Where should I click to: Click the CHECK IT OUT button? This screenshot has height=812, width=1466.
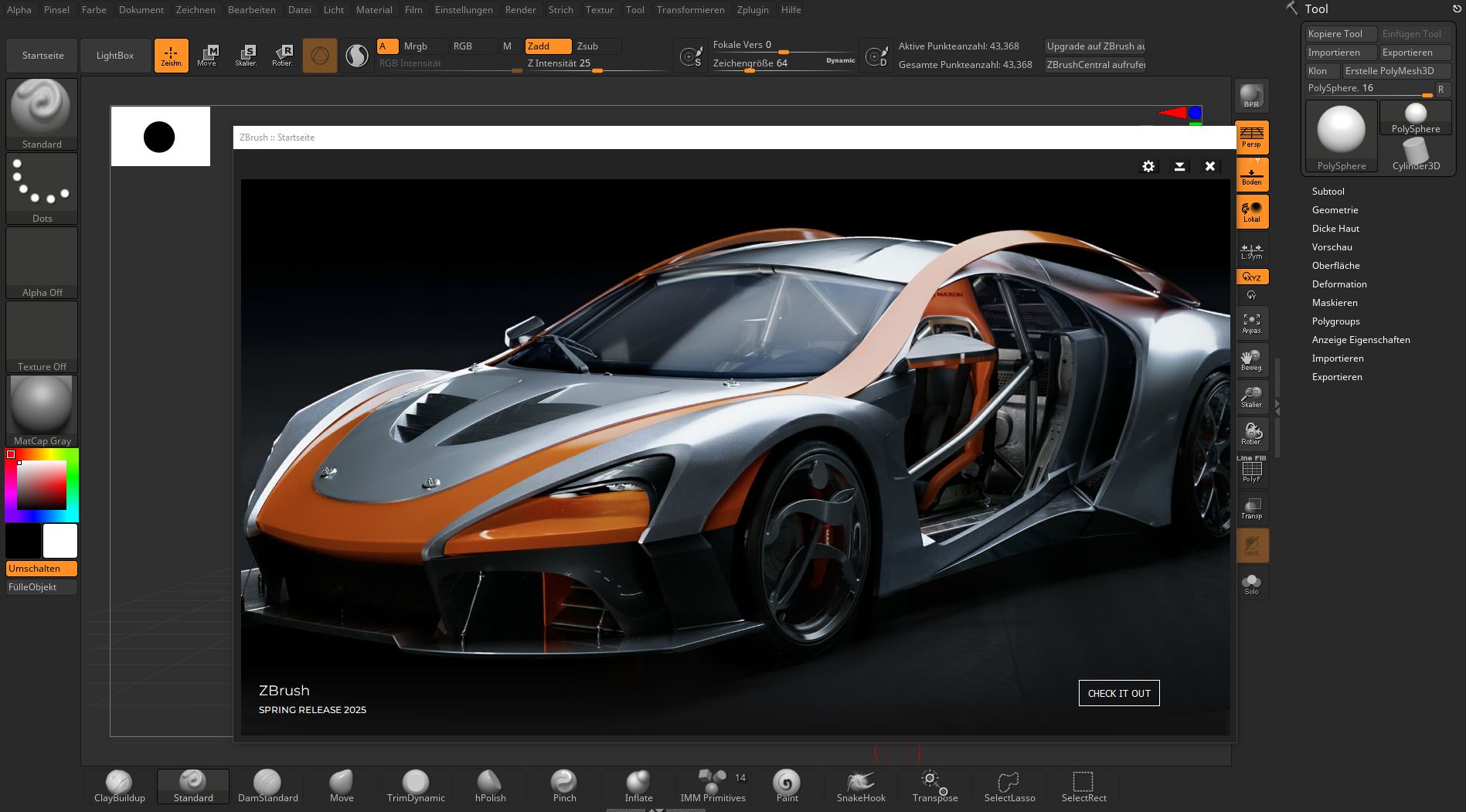1118,693
